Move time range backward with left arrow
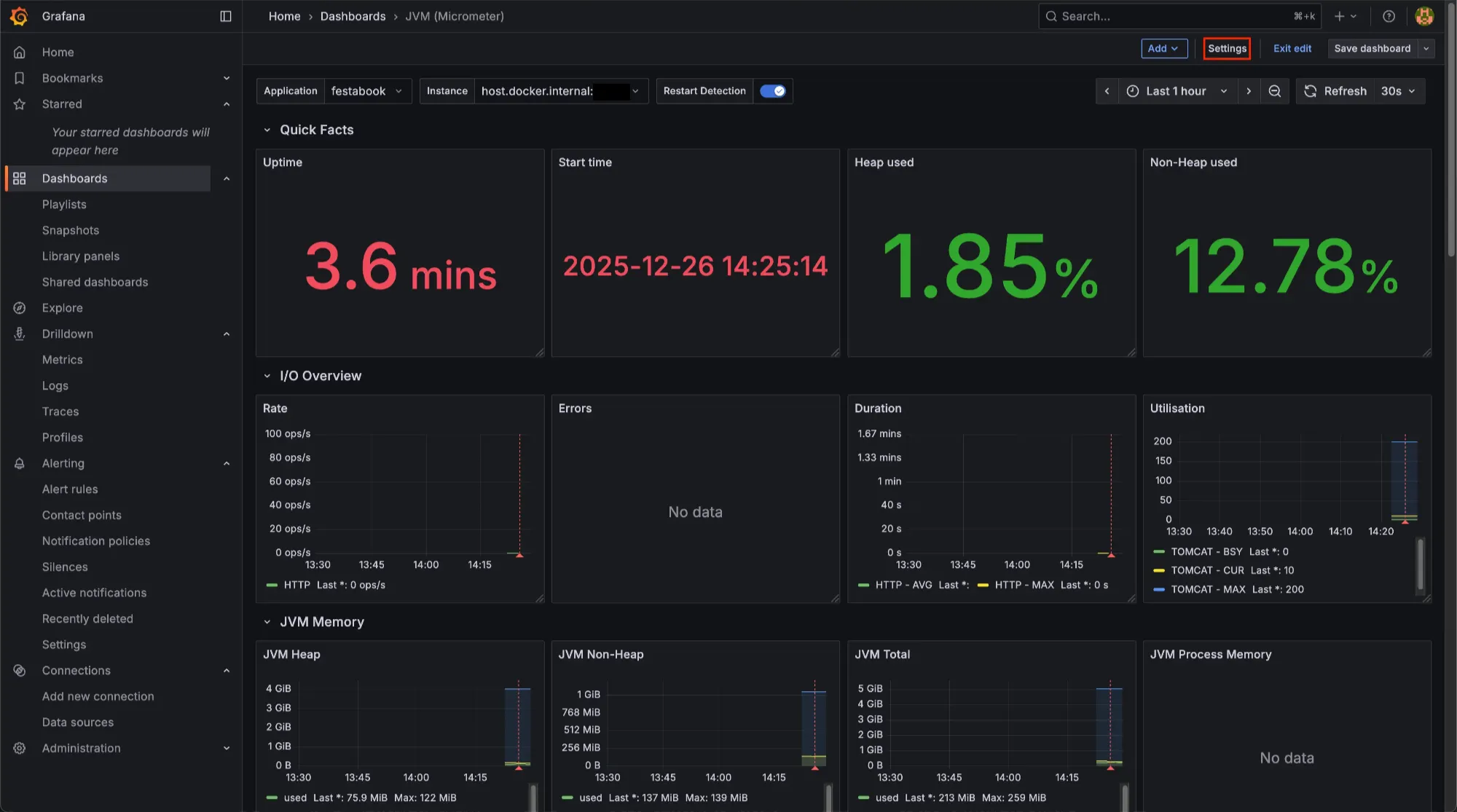1457x812 pixels. pos(1107,91)
